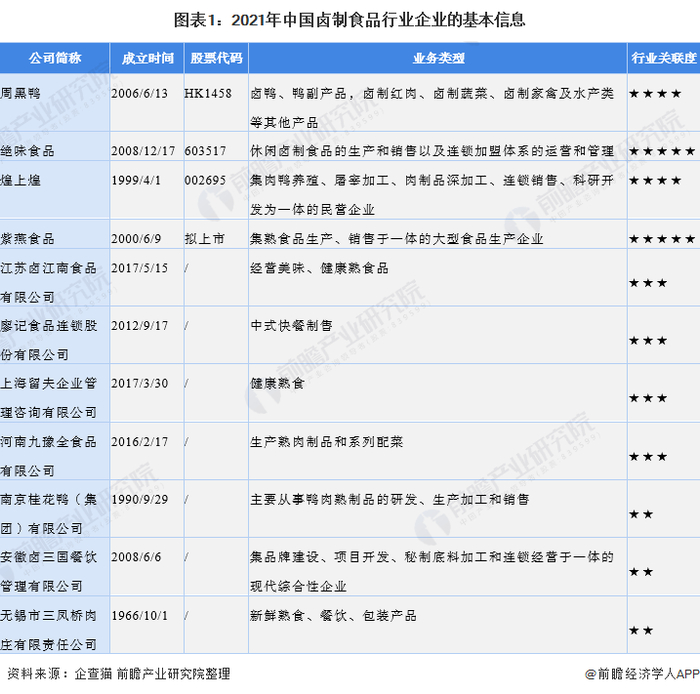Click 绝味食品 business description 休闲卤制食品的生产和销售
700x694 pixels.
[432, 151]
